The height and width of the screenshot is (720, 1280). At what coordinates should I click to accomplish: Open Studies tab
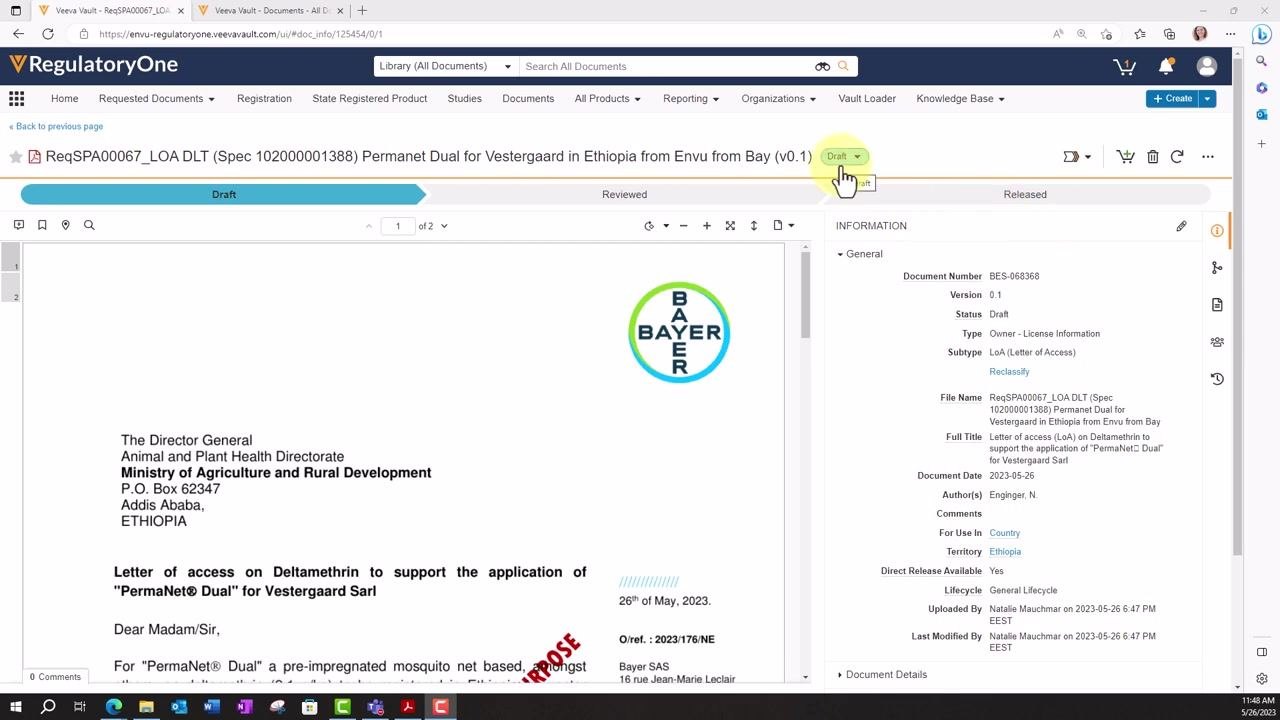click(x=465, y=98)
